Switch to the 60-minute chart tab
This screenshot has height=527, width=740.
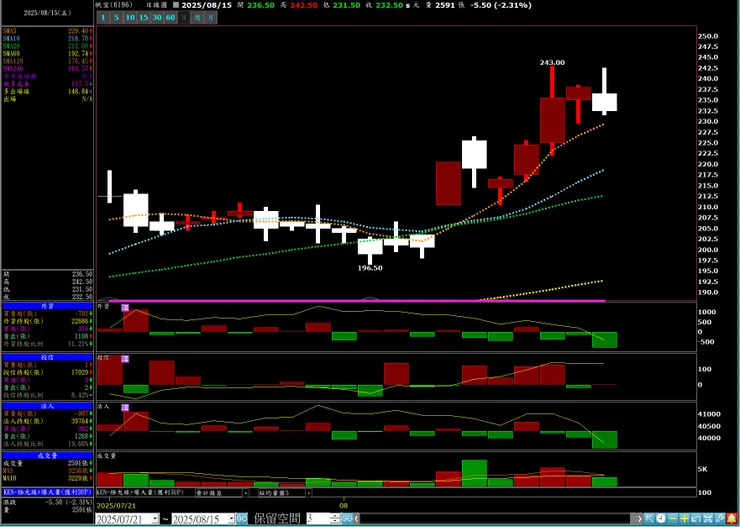tap(170, 18)
